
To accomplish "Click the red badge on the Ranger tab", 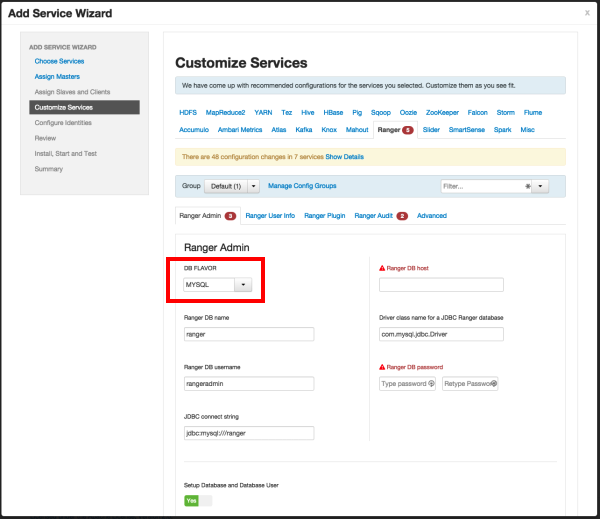I will (408, 130).
